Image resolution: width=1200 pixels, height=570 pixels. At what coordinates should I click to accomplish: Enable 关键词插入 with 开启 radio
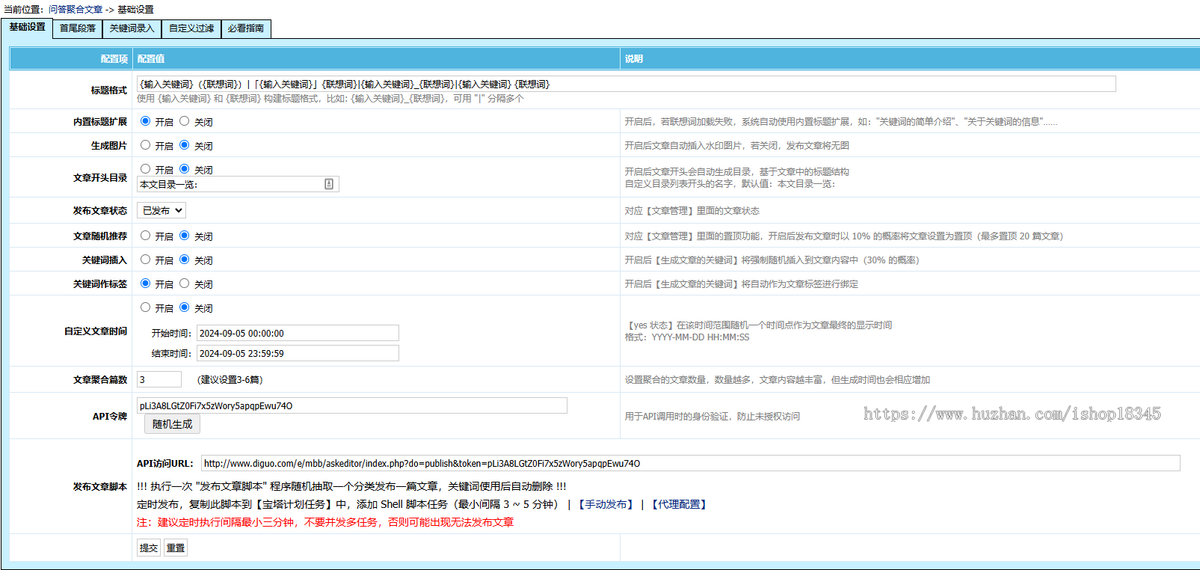(x=146, y=260)
